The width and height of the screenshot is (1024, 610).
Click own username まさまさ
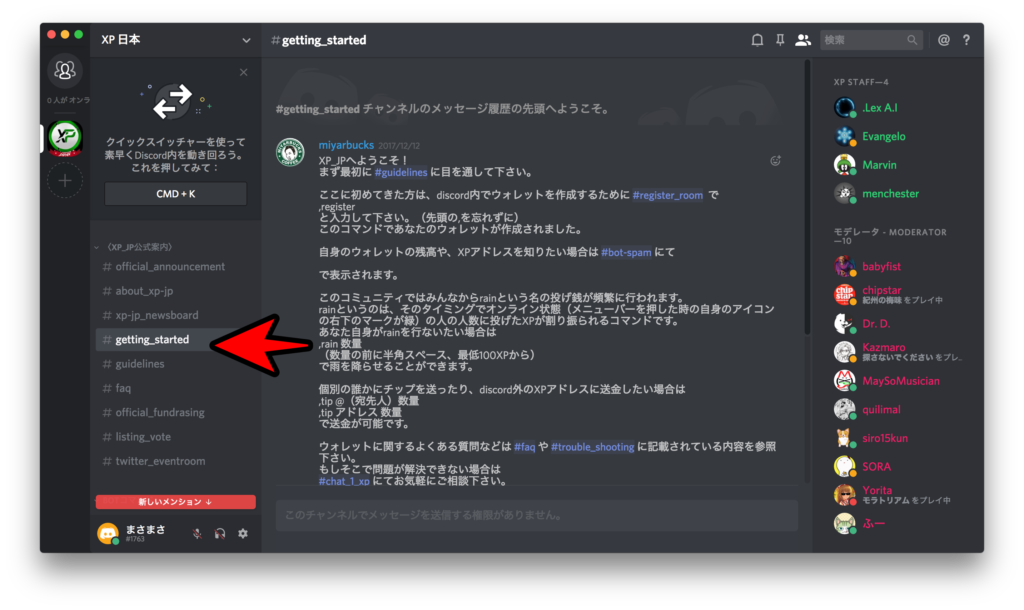146,530
